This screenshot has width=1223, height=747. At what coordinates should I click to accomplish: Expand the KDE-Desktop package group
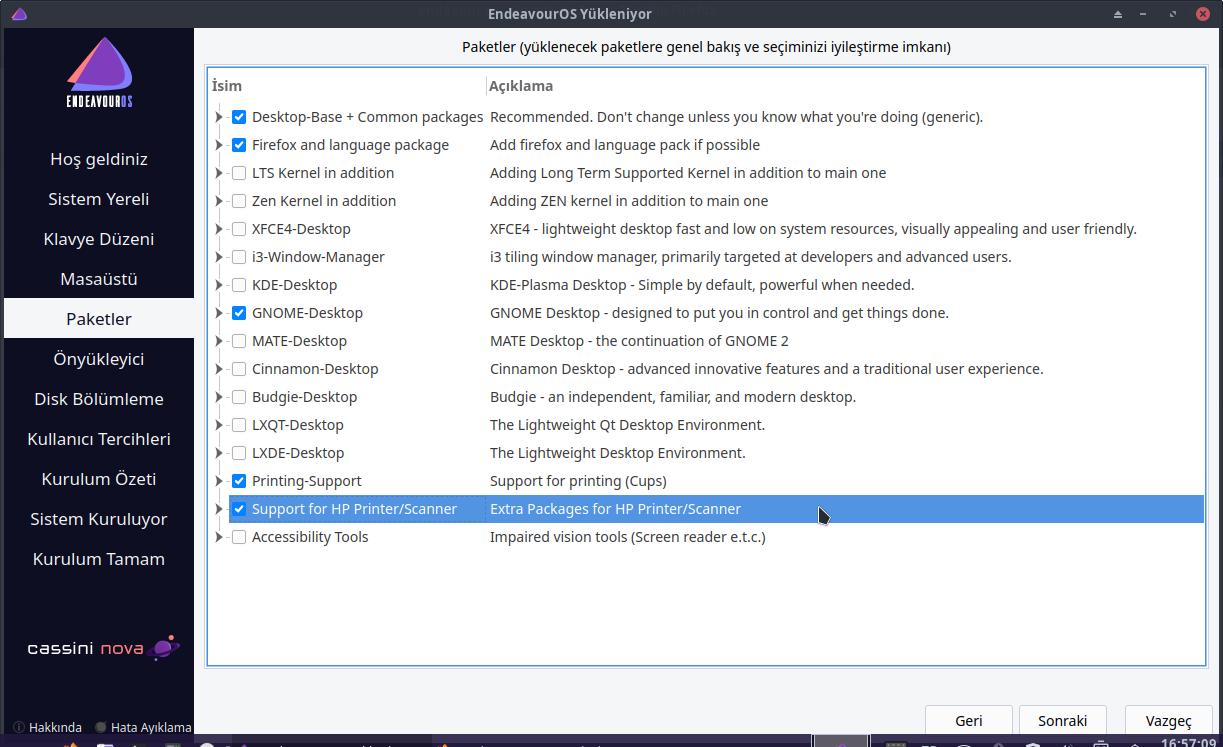219,285
